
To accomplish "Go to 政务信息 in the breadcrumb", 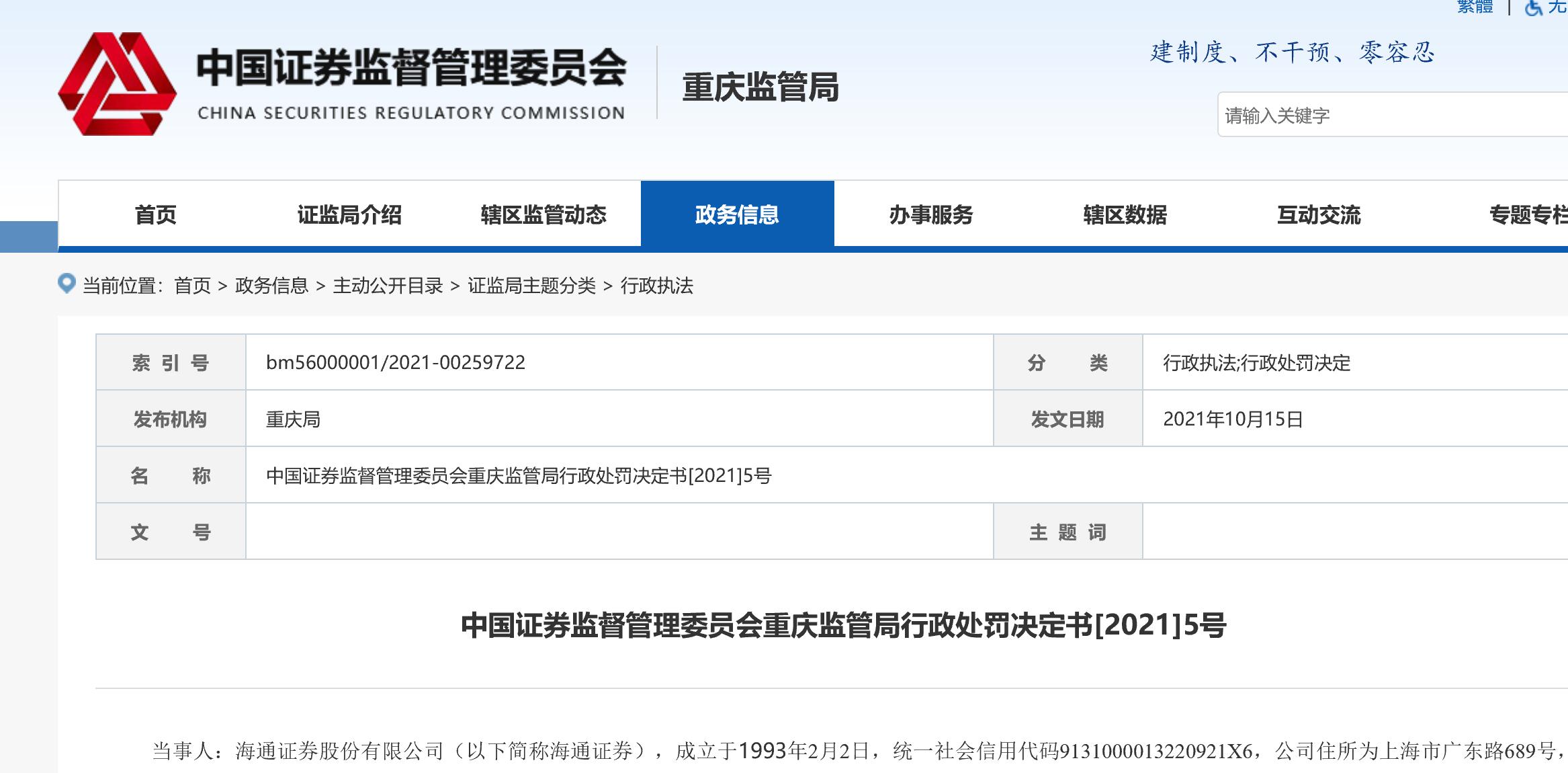I will coord(271,286).
